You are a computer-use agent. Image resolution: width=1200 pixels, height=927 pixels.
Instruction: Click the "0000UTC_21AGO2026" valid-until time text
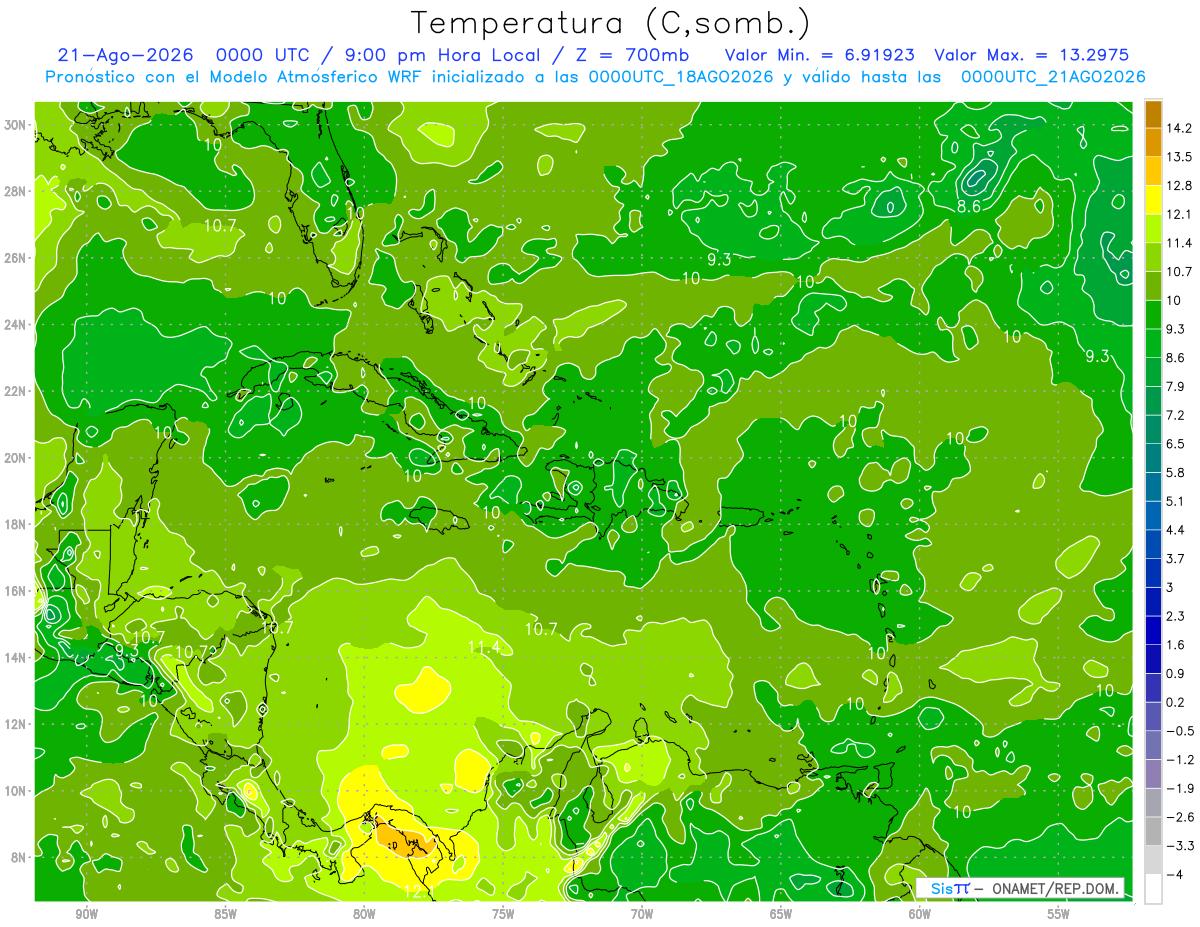pos(1052,77)
